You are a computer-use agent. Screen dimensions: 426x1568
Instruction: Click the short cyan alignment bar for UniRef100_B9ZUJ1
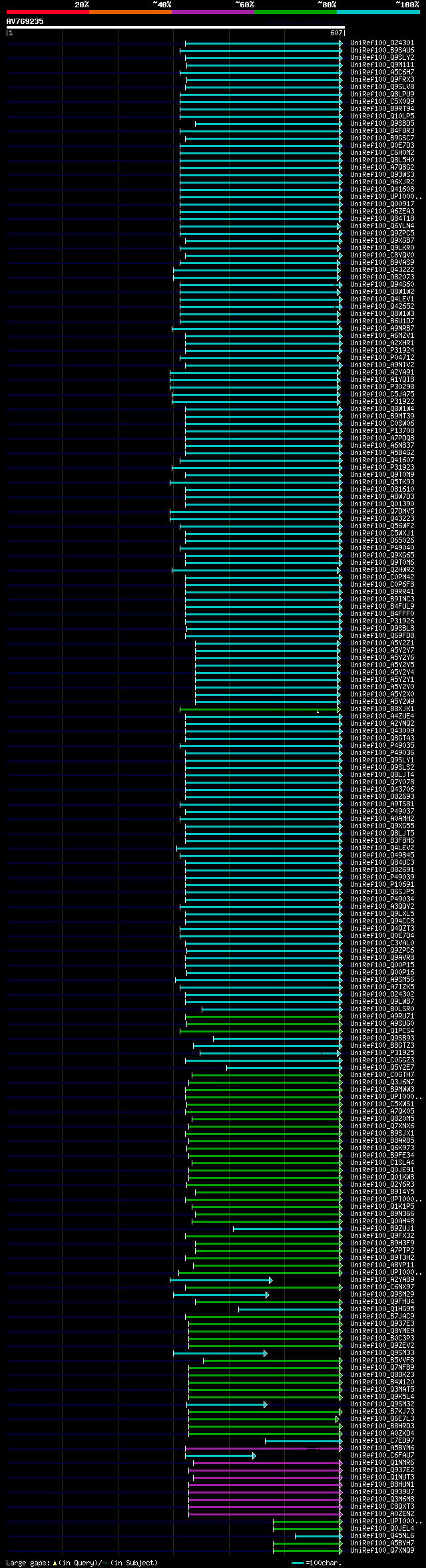(x=288, y=1228)
